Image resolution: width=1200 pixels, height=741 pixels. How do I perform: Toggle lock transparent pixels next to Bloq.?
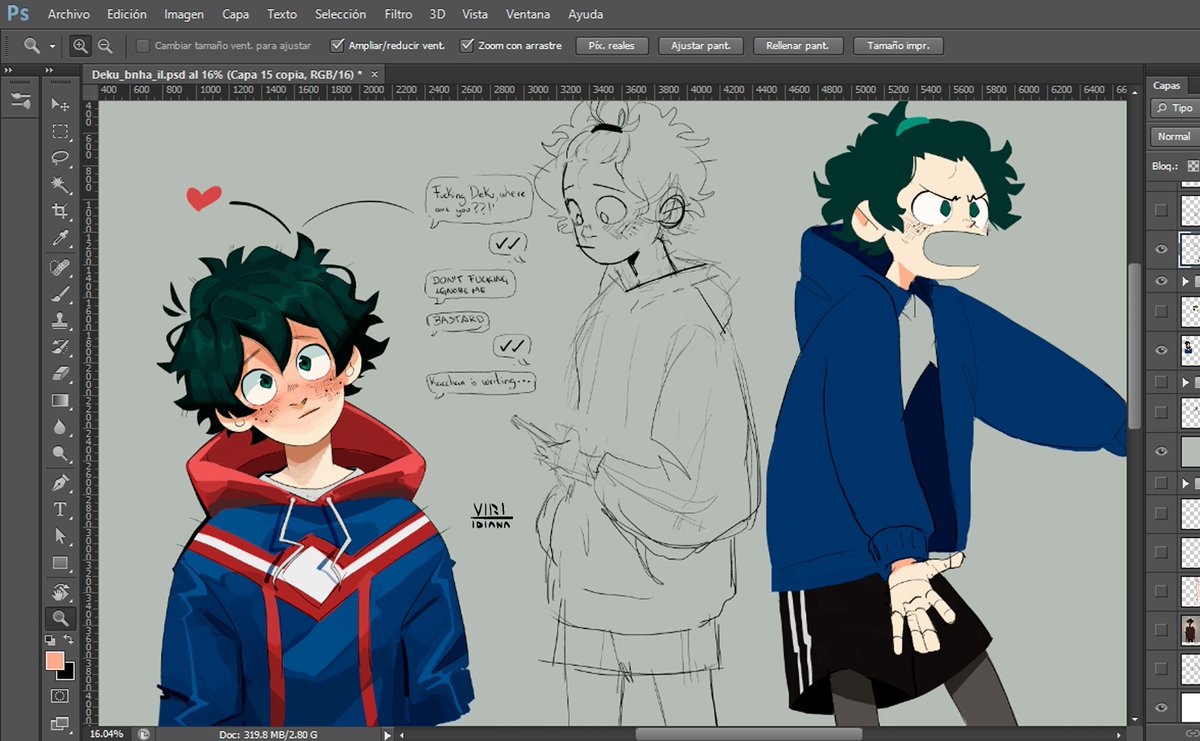click(x=1192, y=166)
